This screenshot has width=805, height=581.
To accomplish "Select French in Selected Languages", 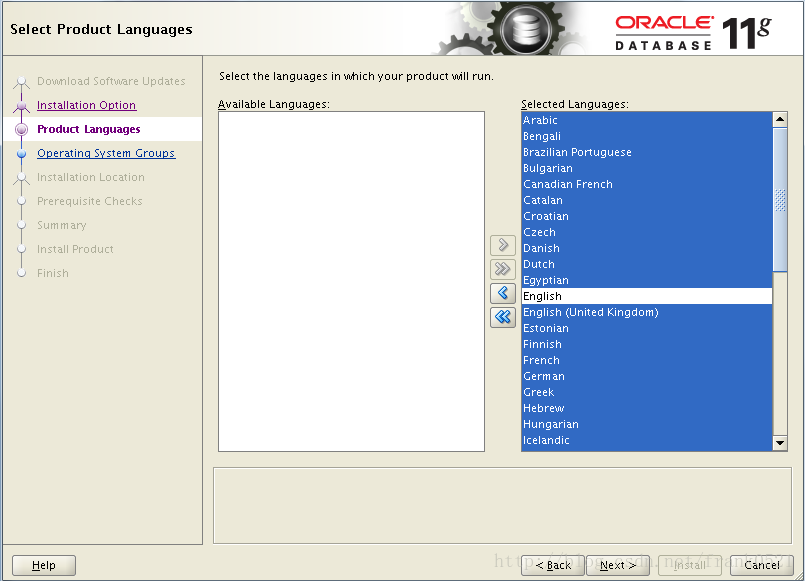I will tap(647, 360).
